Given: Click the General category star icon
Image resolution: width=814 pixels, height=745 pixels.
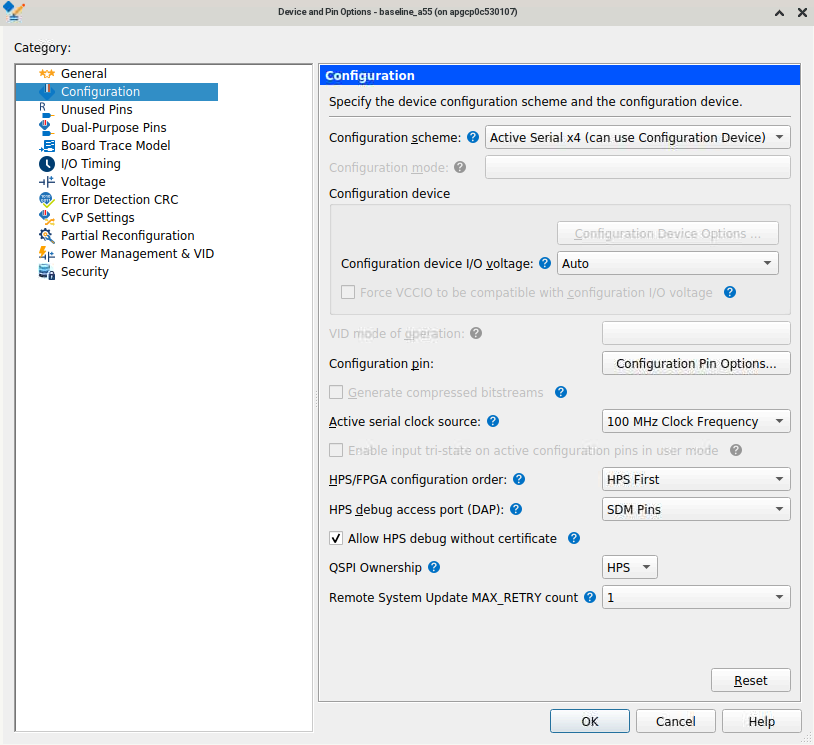Looking at the screenshot, I should tap(47, 74).
